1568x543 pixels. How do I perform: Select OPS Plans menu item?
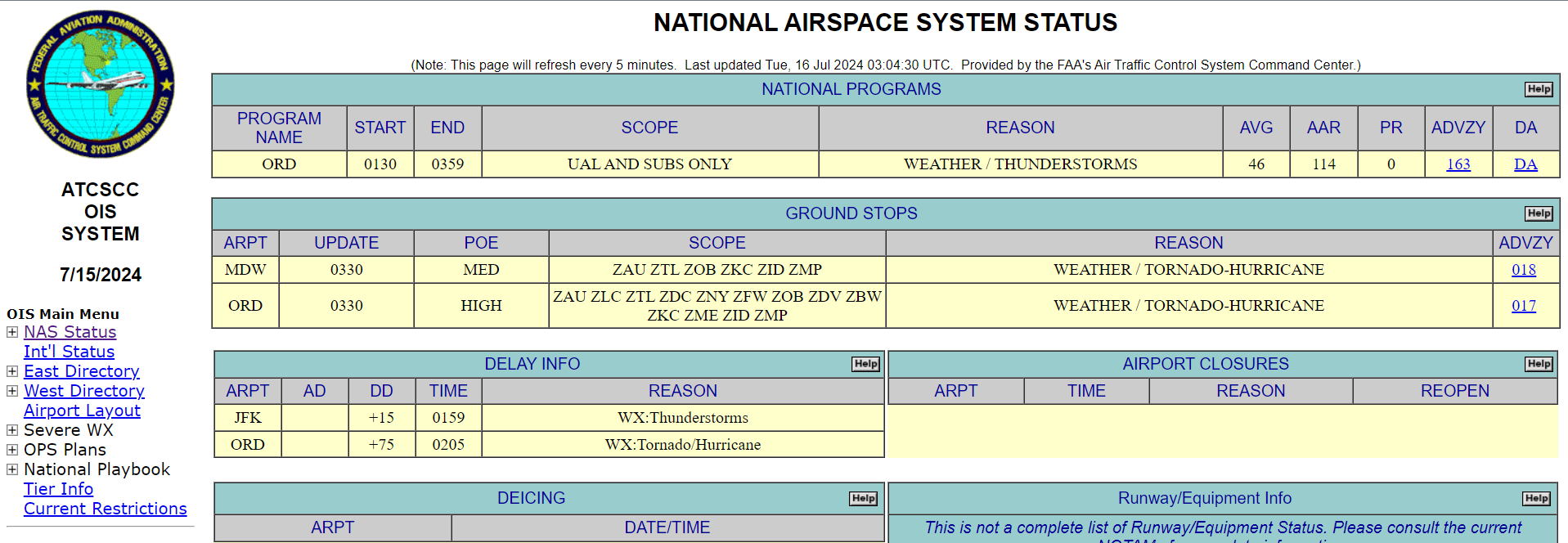(x=65, y=450)
